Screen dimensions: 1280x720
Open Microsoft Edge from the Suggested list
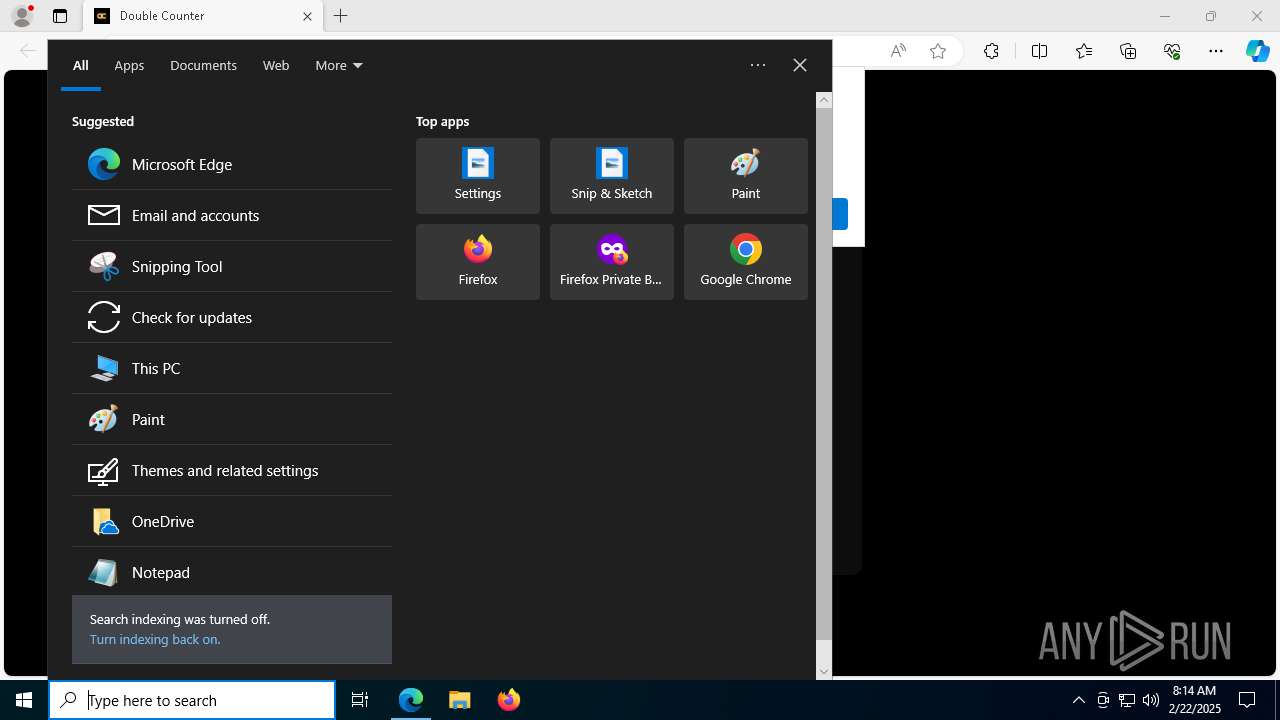pos(232,164)
